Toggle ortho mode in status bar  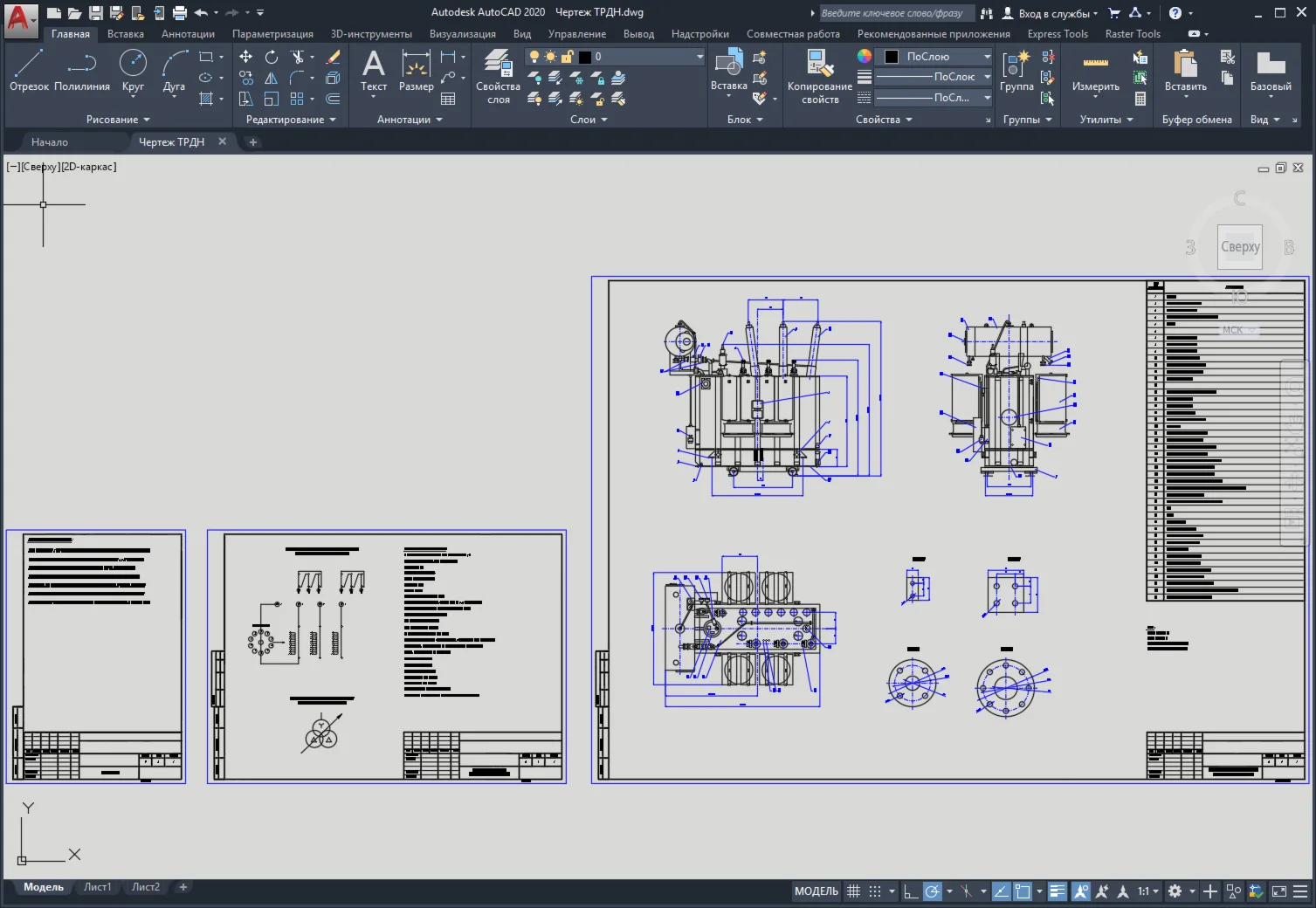[910, 891]
